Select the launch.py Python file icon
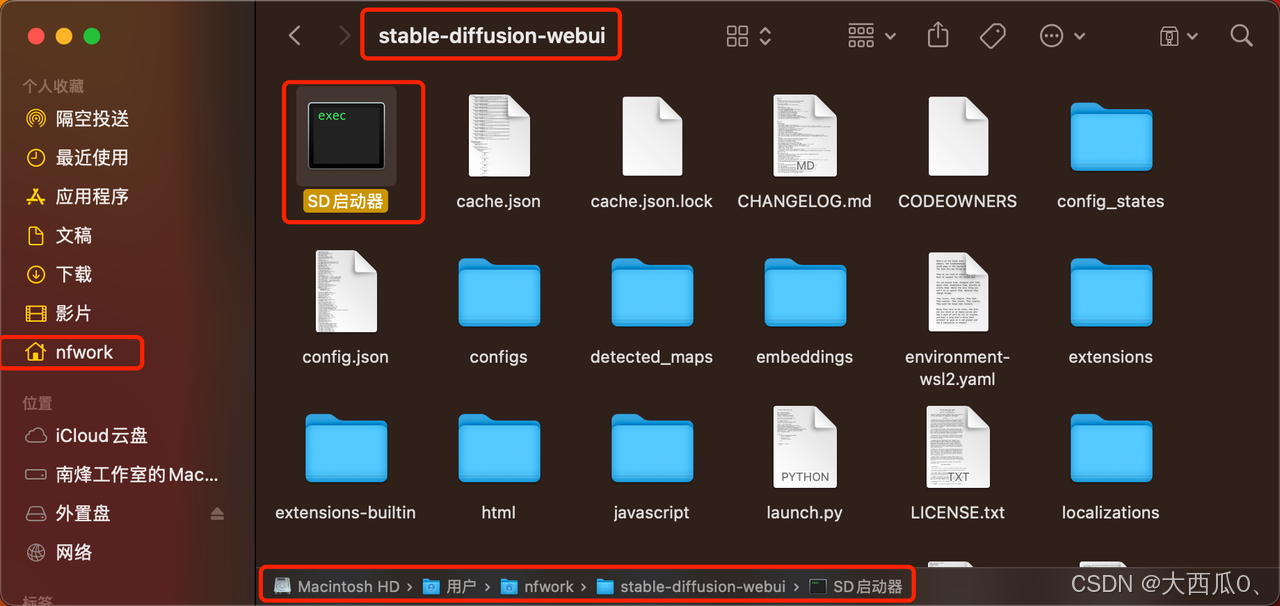The width and height of the screenshot is (1280, 606). coord(805,448)
